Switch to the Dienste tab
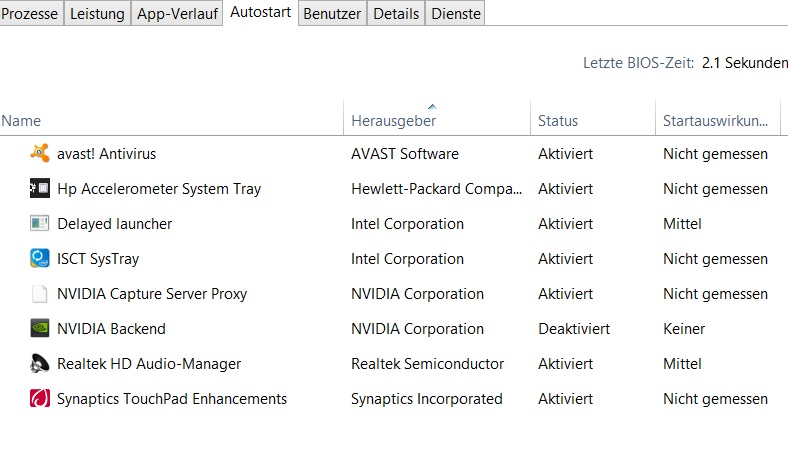This screenshot has width=788, height=454. pos(456,13)
